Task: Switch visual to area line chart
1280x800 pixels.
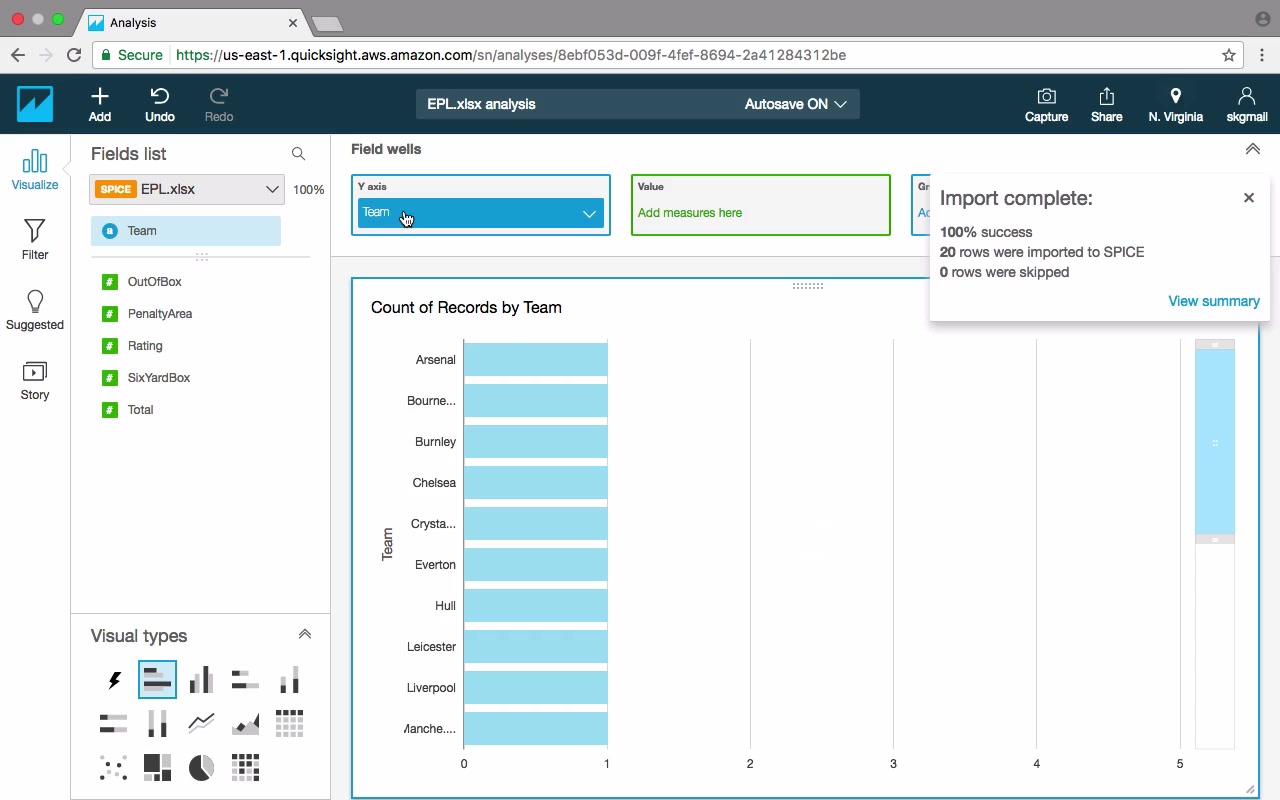Action: (x=245, y=723)
